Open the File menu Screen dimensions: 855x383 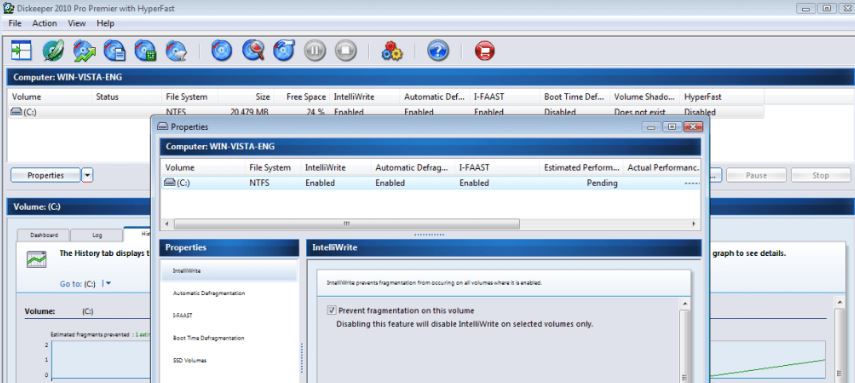pyautogui.click(x=15, y=23)
